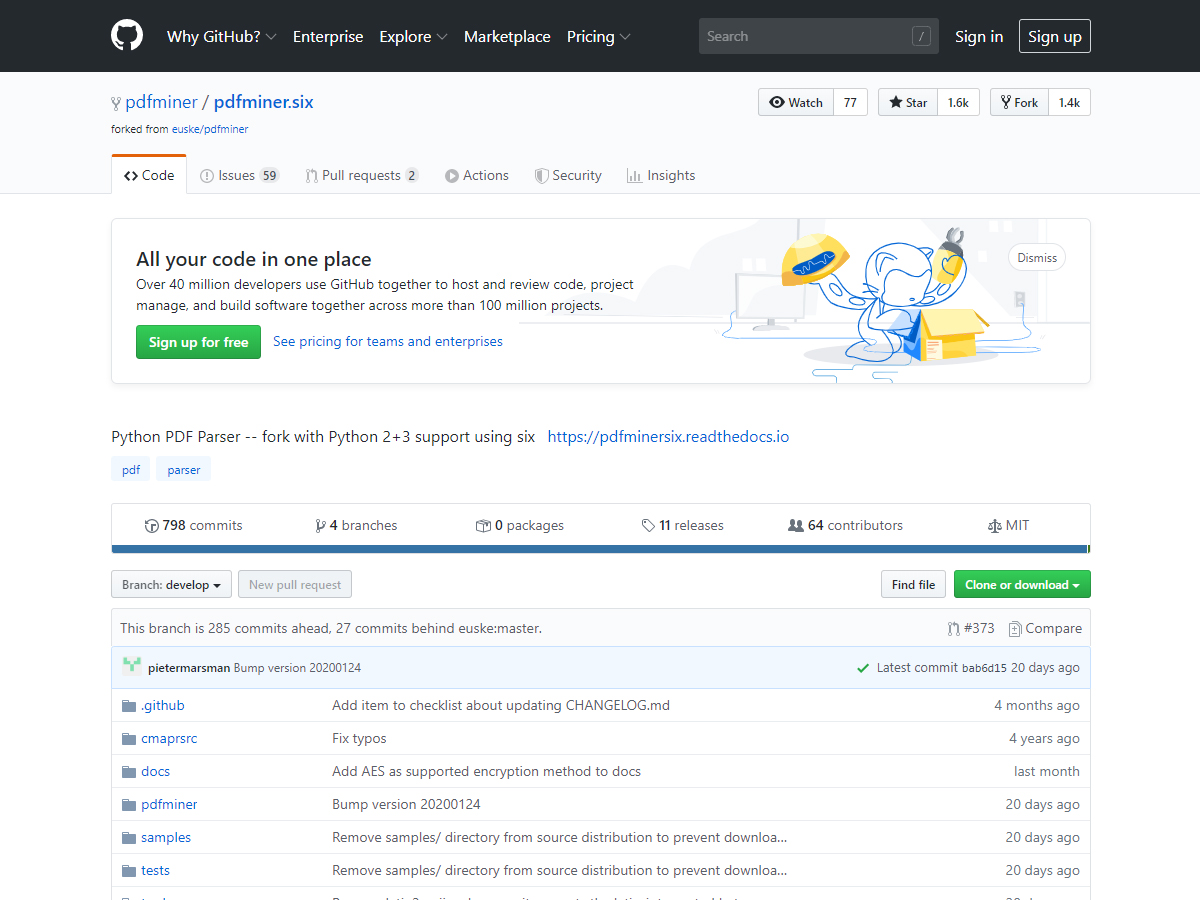Click the Compare icon link
The width and height of the screenshot is (1200, 900).
(x=1045, y=628)
